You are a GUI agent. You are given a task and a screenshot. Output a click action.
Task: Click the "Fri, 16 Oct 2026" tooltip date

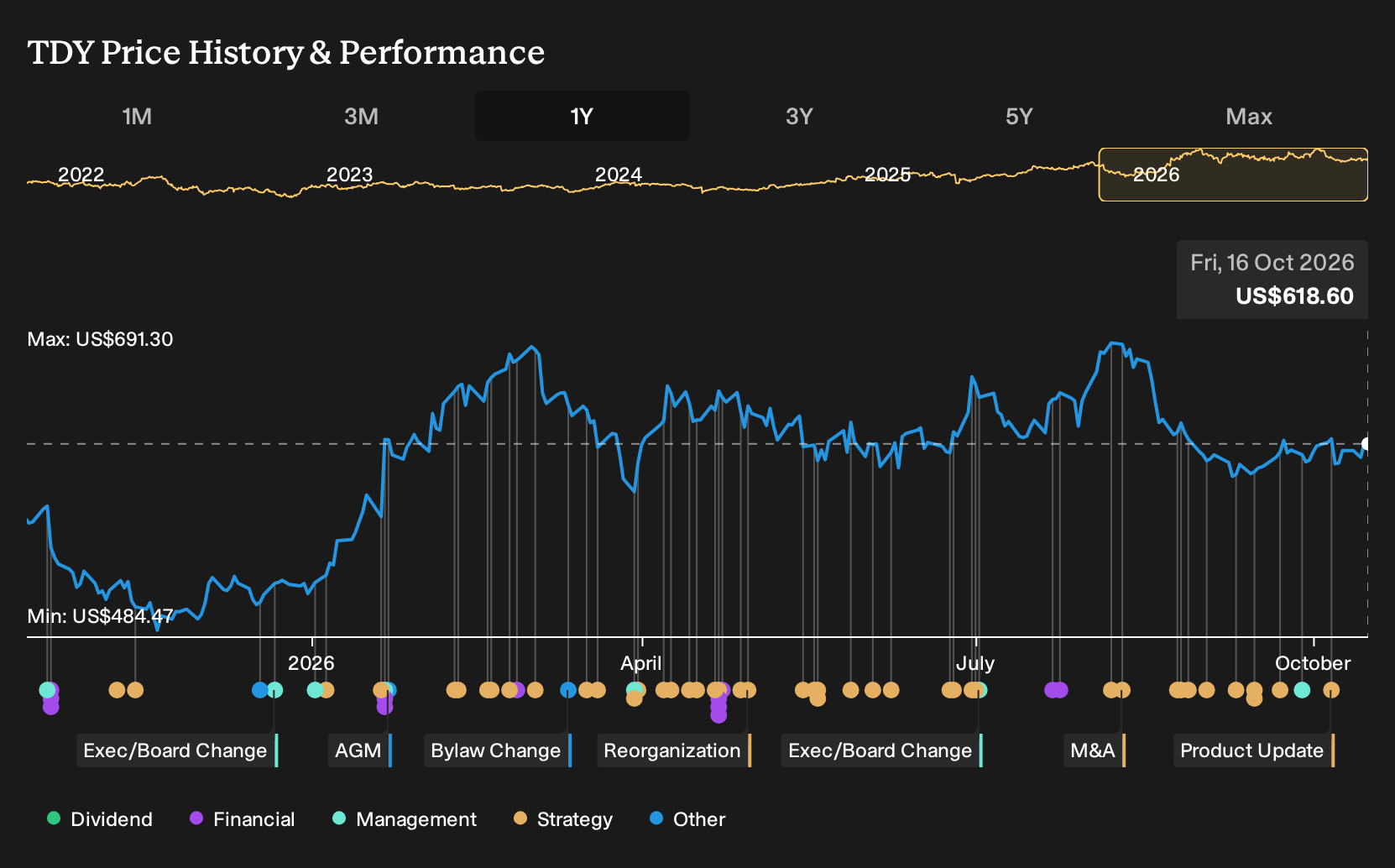(1272, 263)
